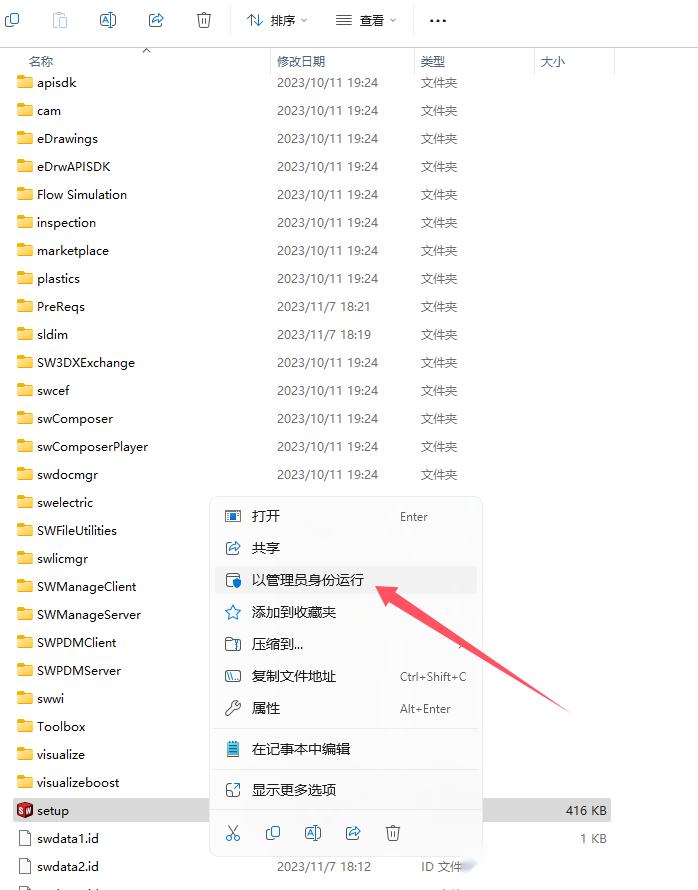Click the share icon in top toolbar
This screenshot has width=698, height=890.
pos(156,20)
